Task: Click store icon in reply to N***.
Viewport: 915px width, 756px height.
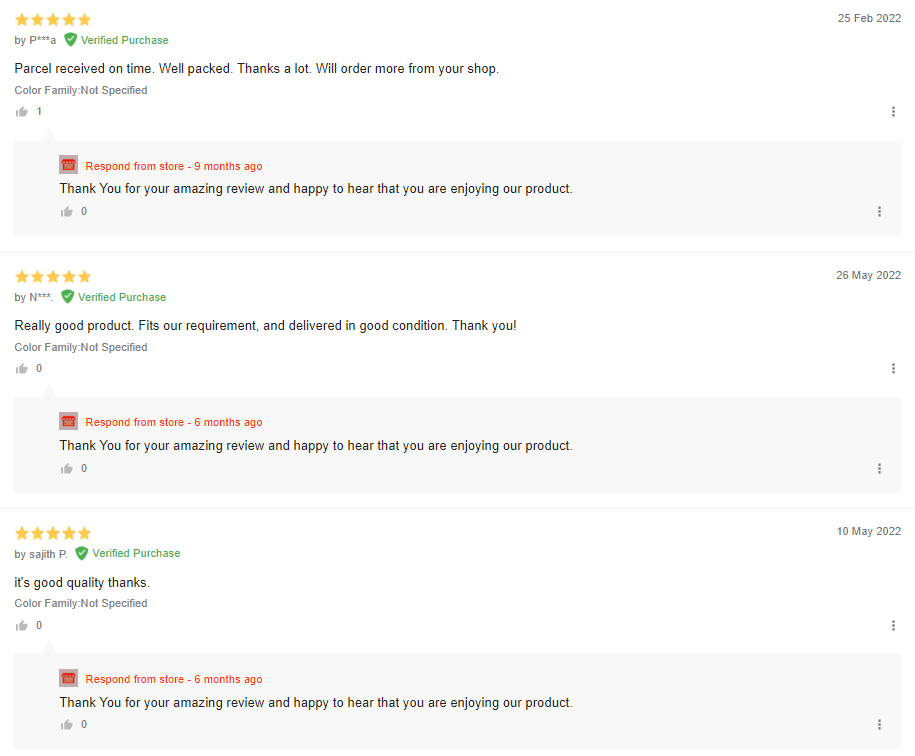Action: tap(68, 421)
